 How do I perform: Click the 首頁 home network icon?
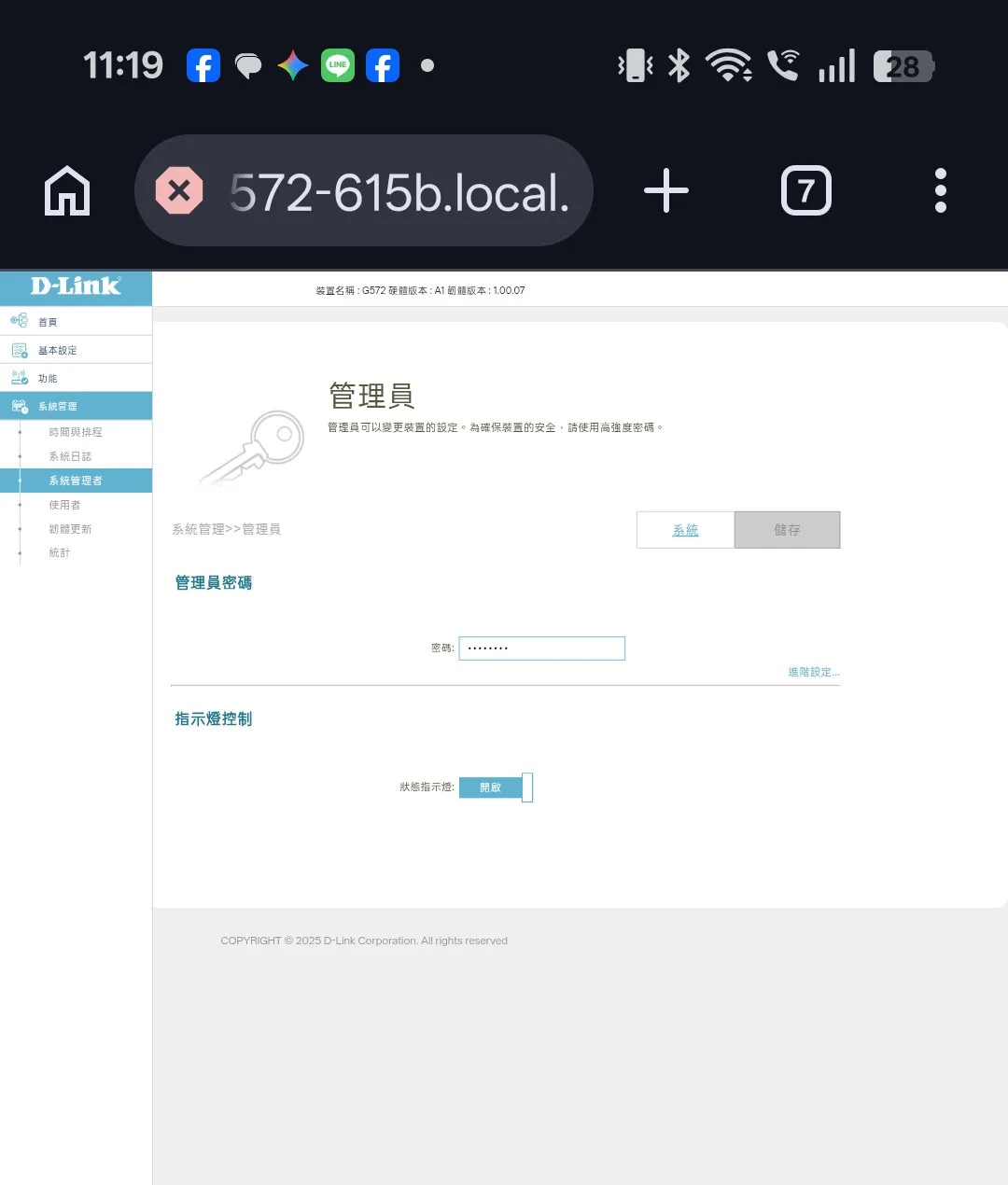(x=19, y=321)
